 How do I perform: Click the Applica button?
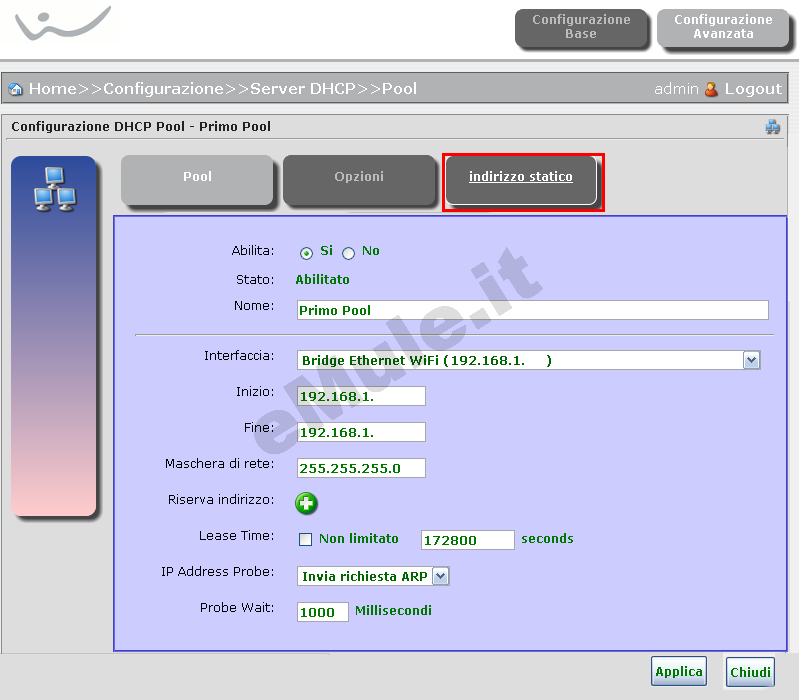[x=679, y=671]
